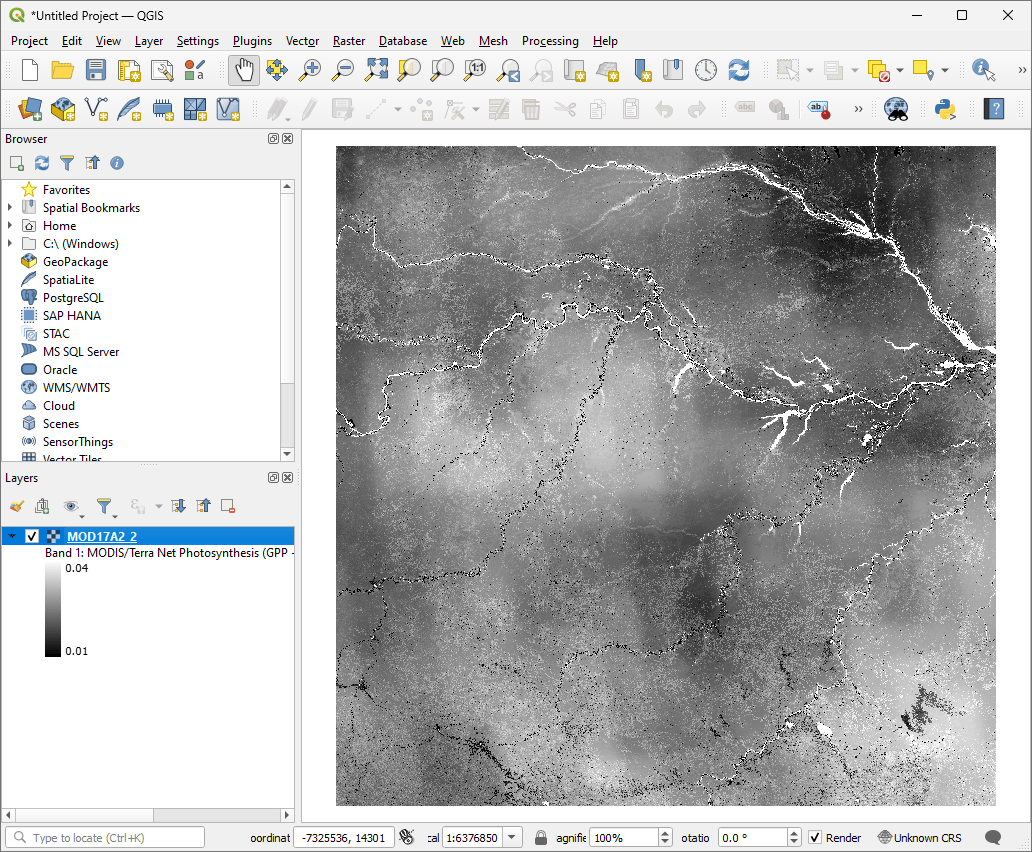Open log messages speech bubble
Screen dimensions: 1032x852
point(993,838)
